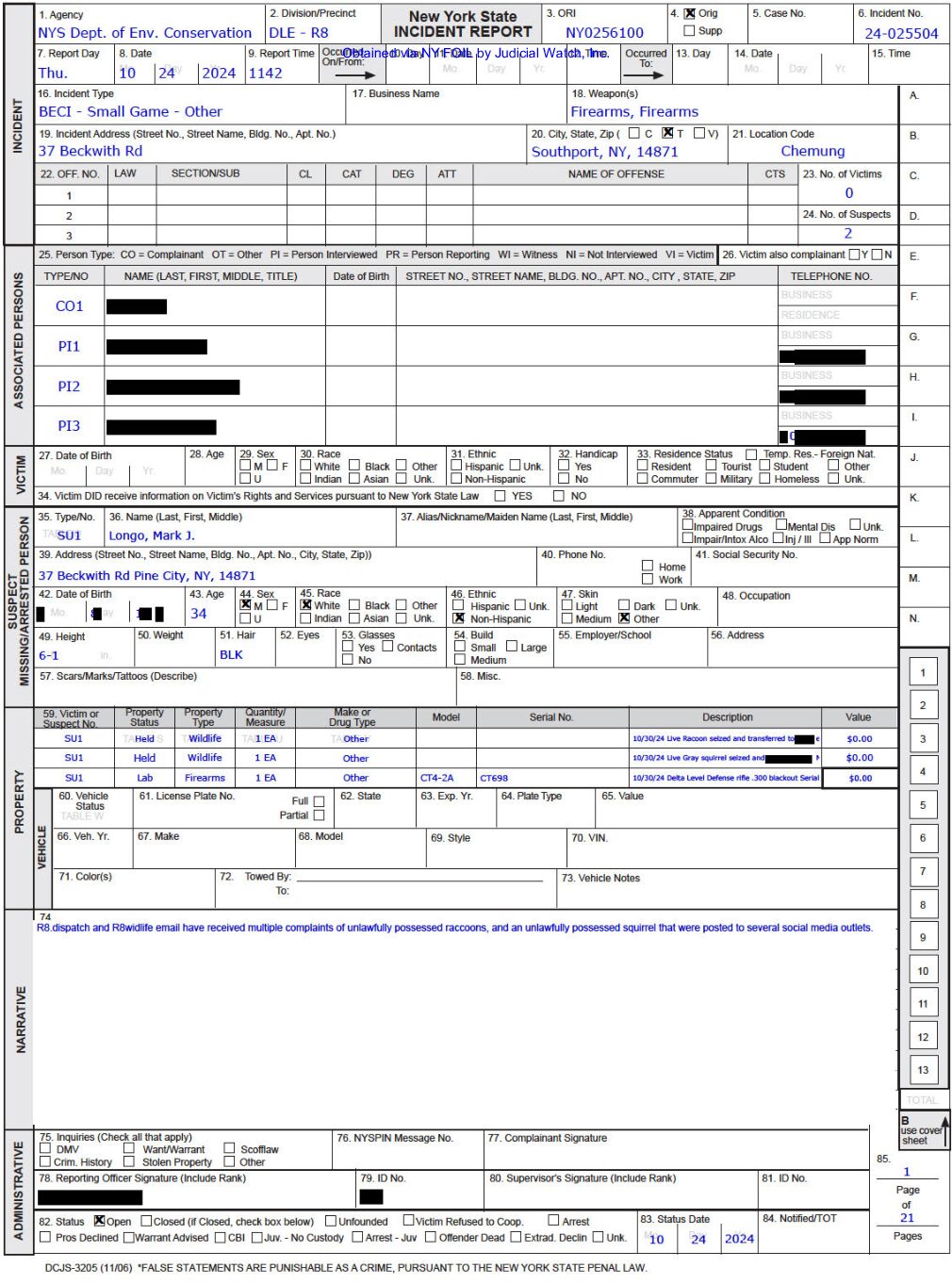Uncheck the Orig checkbox
Screen dimensions: 952x1284
(x=689, y=14)
